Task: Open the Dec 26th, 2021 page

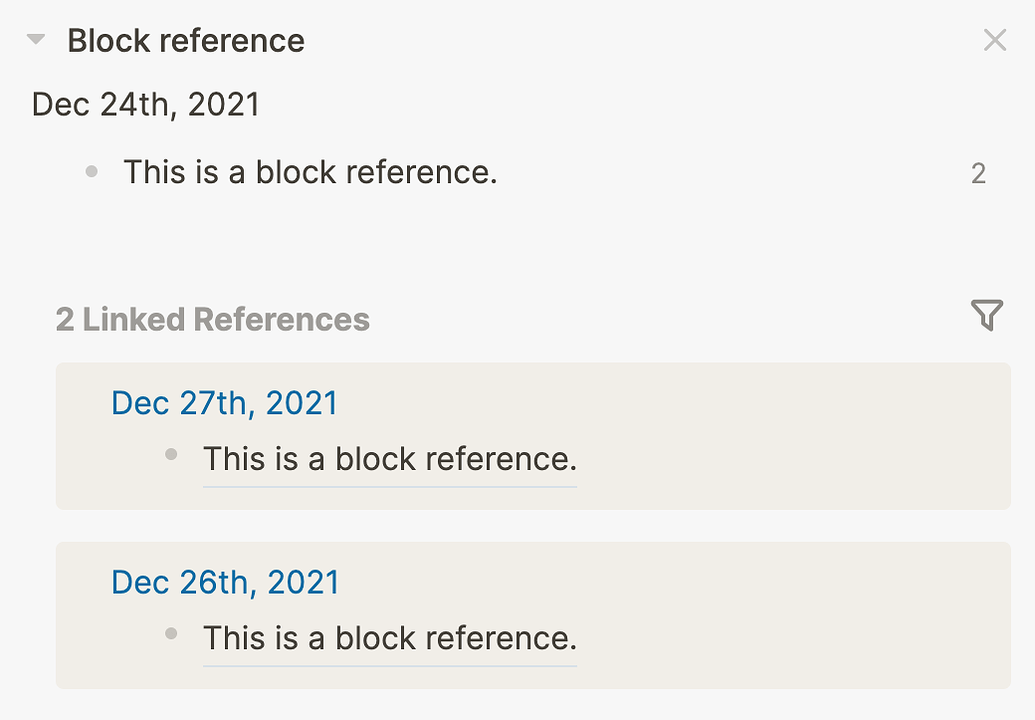Action: 224,582
